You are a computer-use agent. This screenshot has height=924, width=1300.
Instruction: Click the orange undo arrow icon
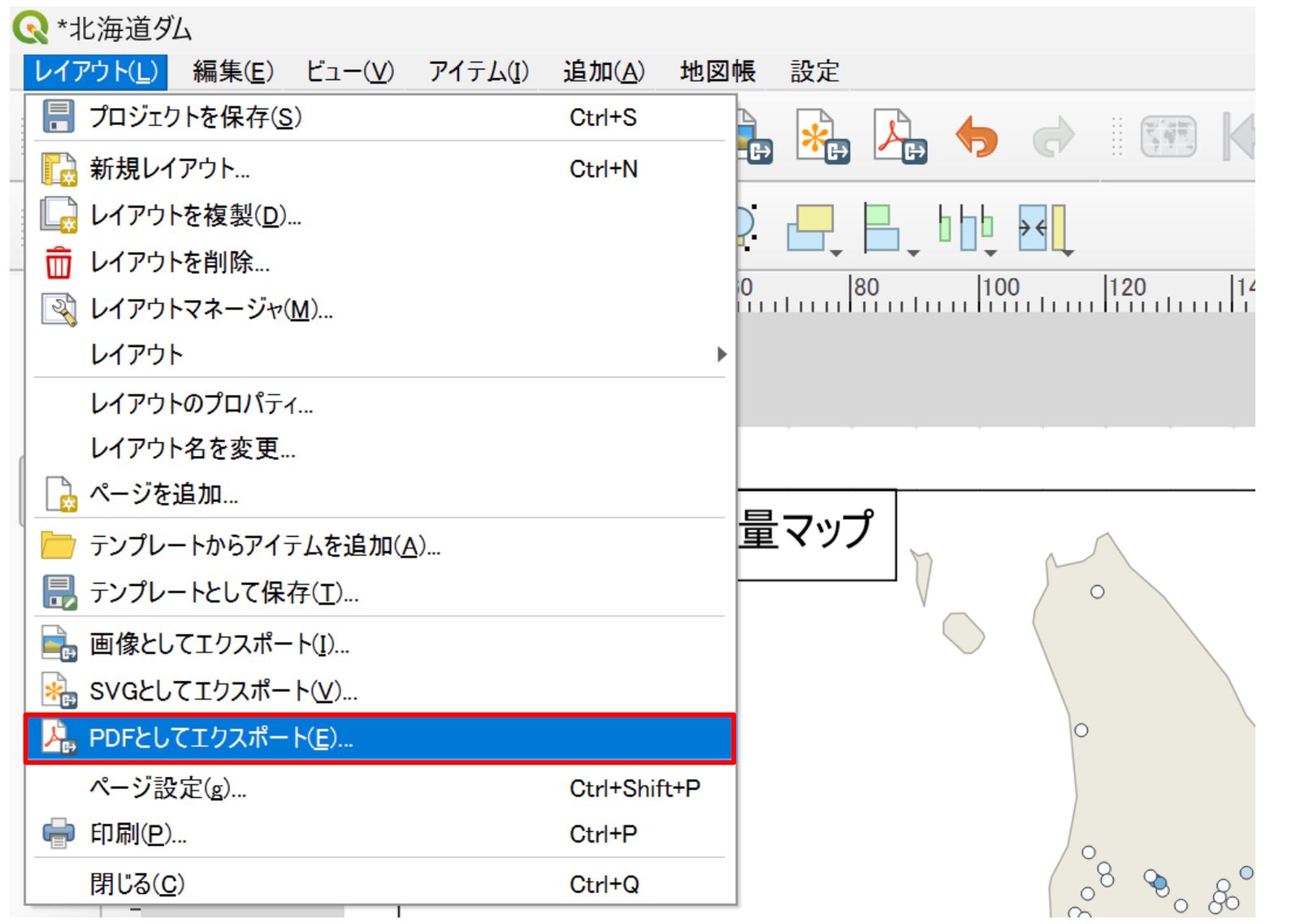976,137
